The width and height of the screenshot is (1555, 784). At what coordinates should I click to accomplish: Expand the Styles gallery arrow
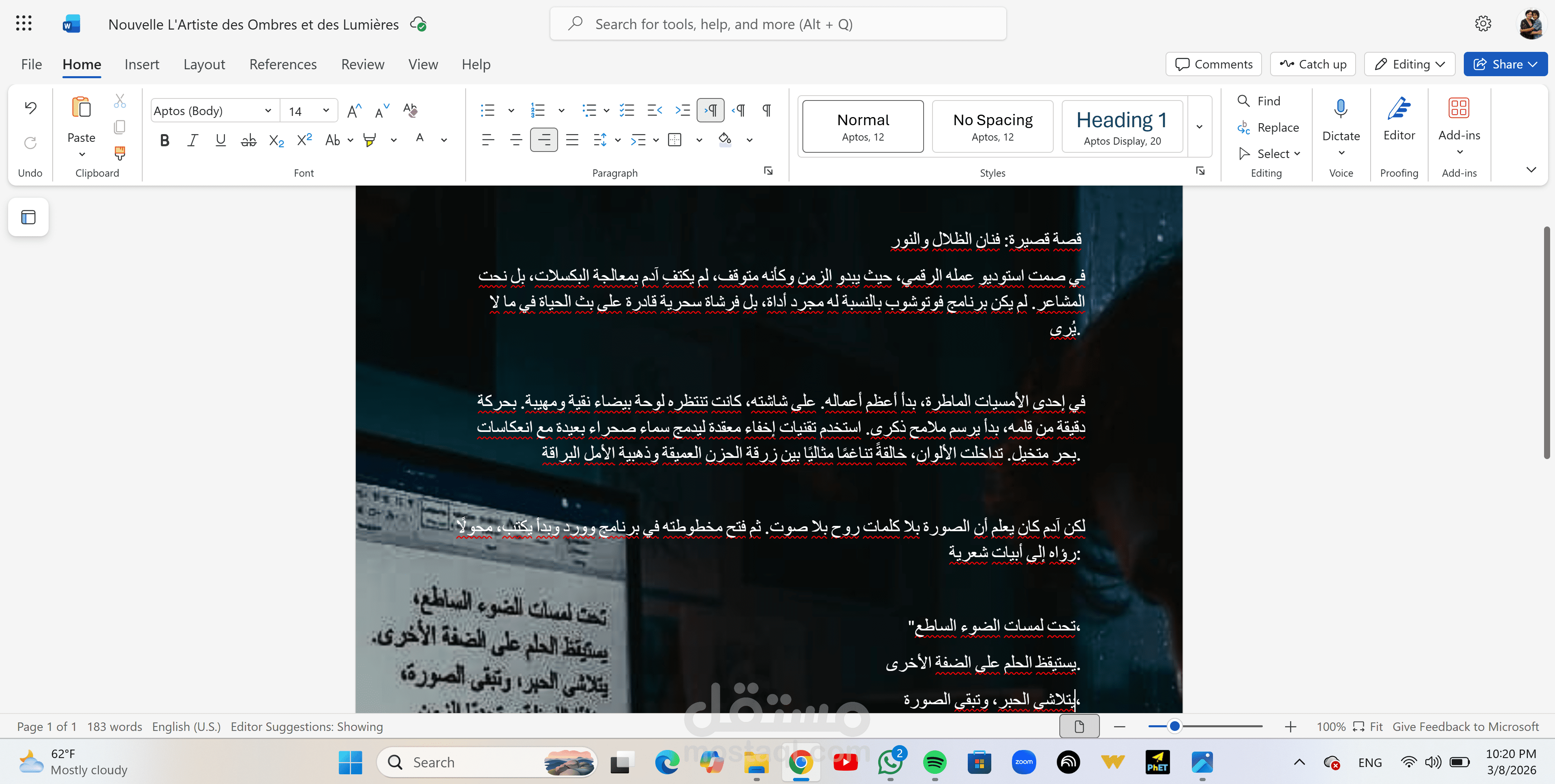(1200, 126)
